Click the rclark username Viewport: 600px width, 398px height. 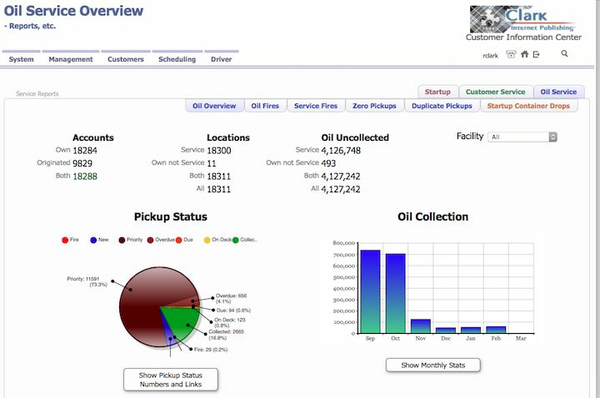[x=490, y=55]
